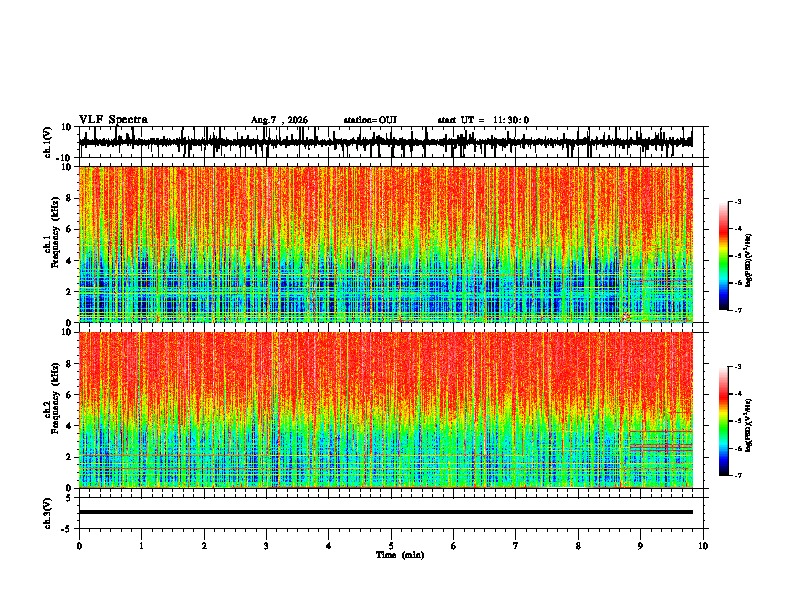
Task: Click inside the ch.1 spectrogram panel
Action: tap(385, 244)
